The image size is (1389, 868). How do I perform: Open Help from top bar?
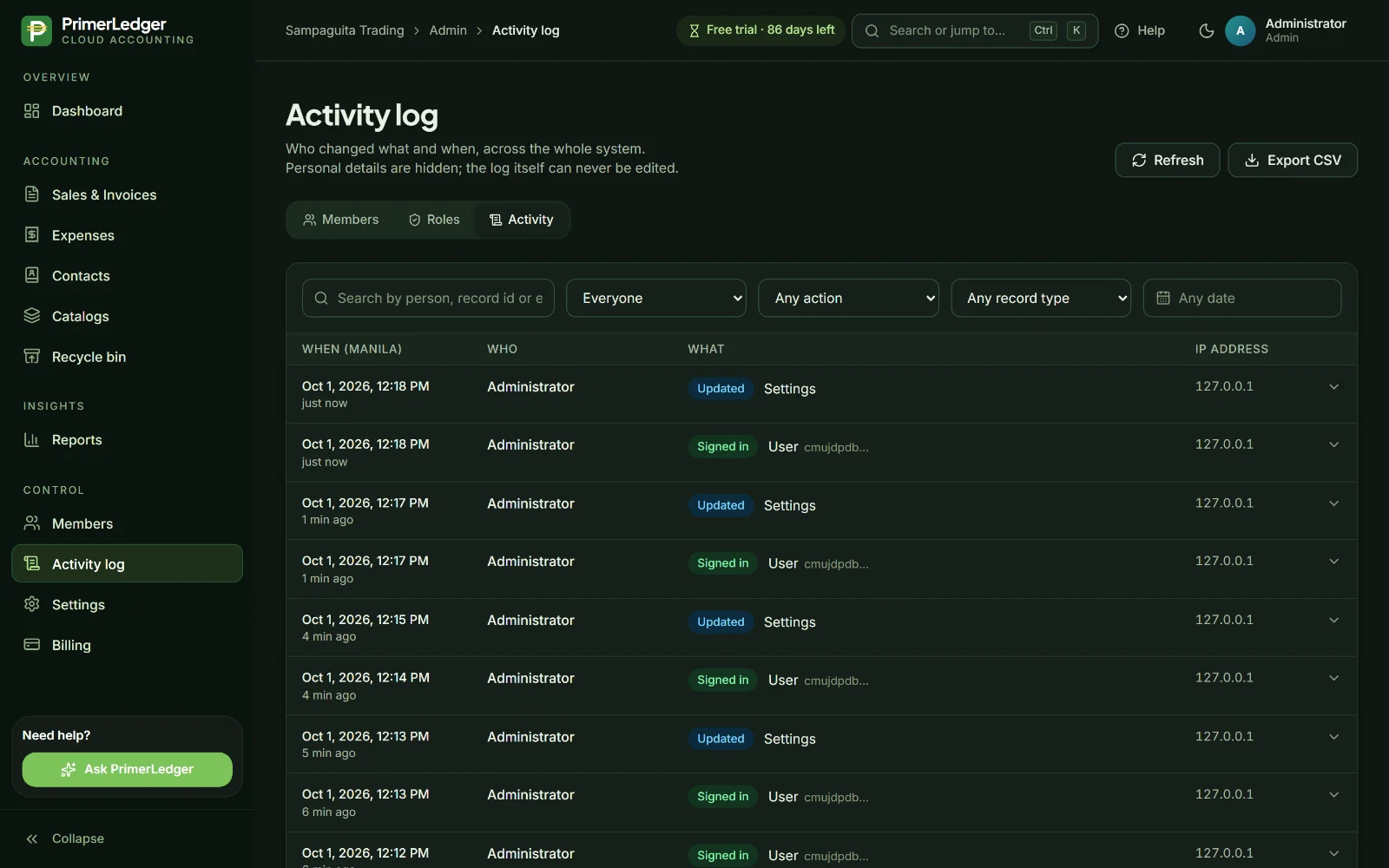coord(1139,30)
